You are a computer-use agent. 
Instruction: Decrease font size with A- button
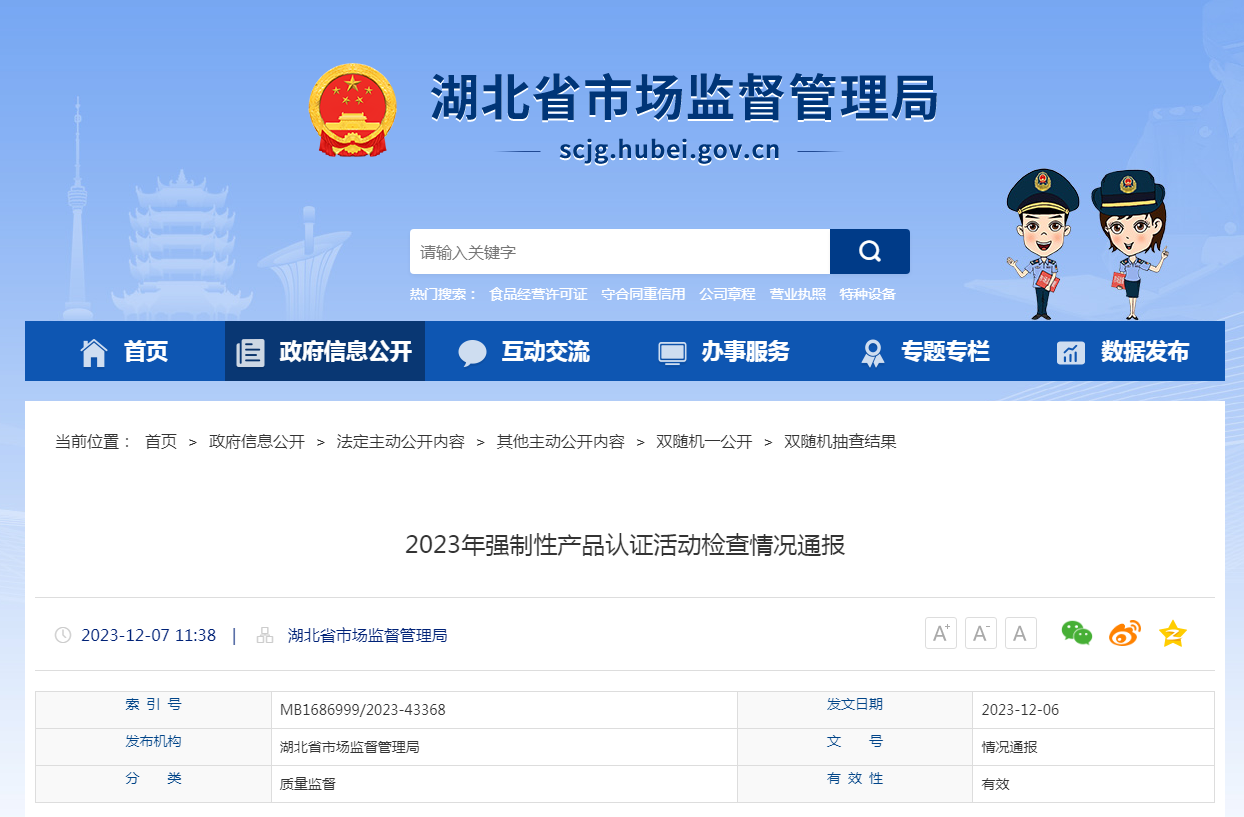981,633
